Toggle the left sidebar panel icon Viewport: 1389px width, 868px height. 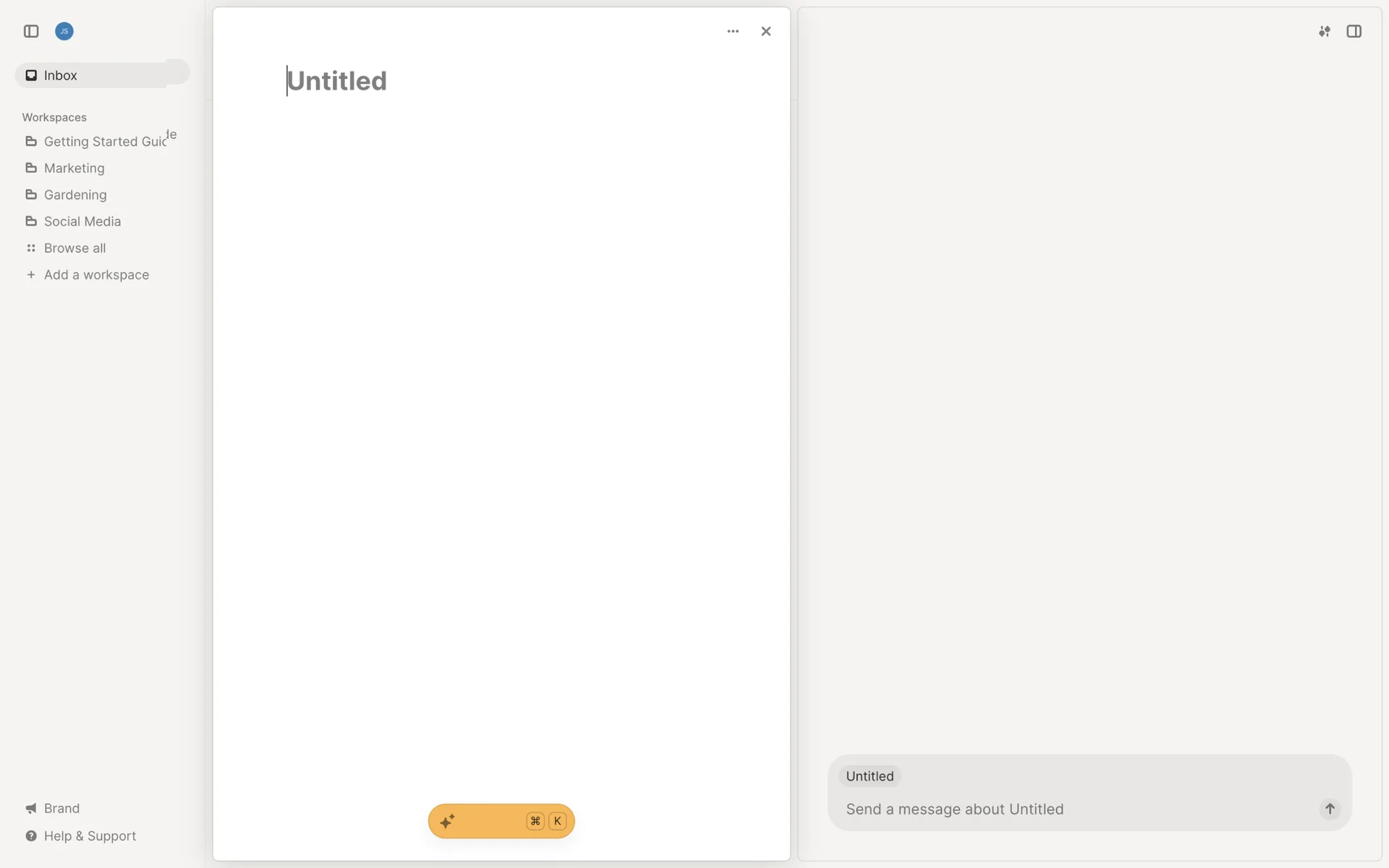(x=31, y=31)
